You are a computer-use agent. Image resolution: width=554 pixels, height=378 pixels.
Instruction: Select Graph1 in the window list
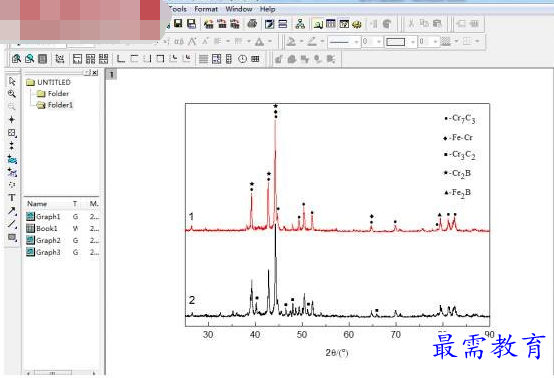pos(43,217)
